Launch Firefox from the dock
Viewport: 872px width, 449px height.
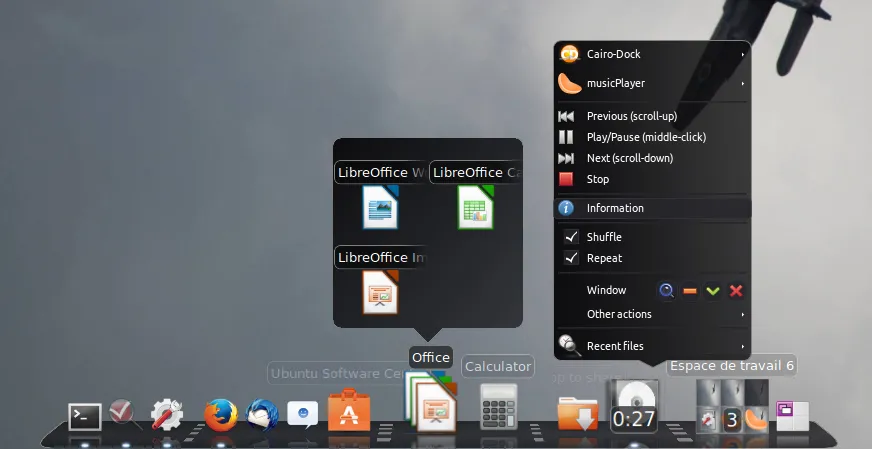pos(220,414)
